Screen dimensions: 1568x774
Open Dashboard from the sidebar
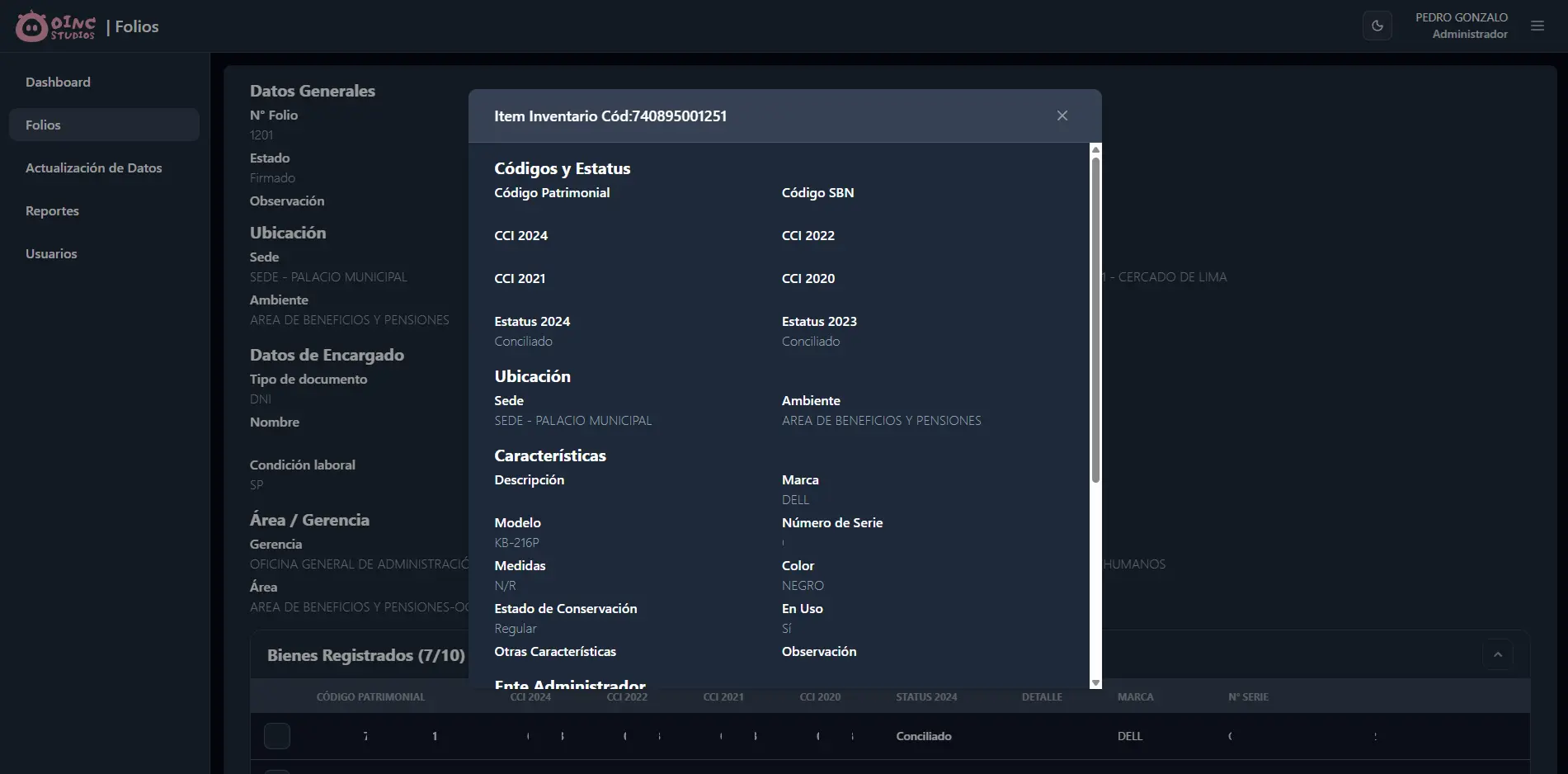pos(58,83)
